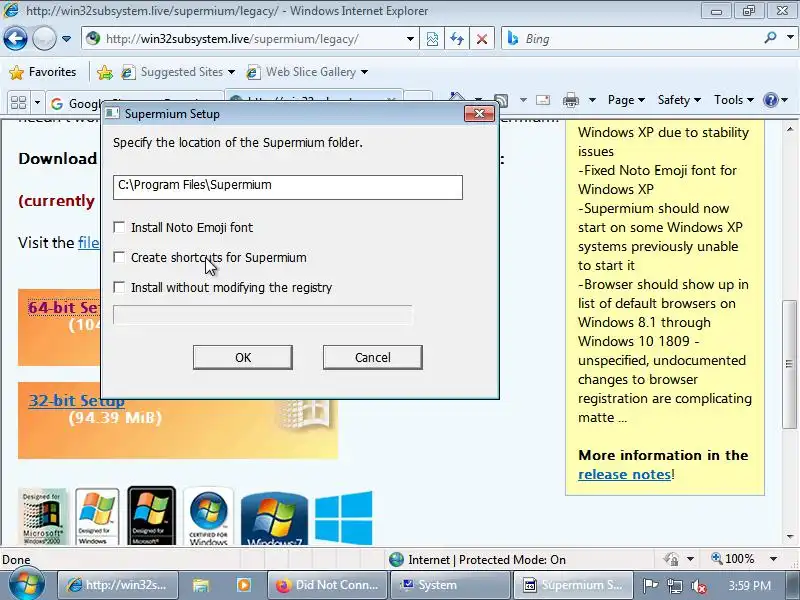Open the search provider dropdown arrow

pyautogui.click(x=790, y=38)
